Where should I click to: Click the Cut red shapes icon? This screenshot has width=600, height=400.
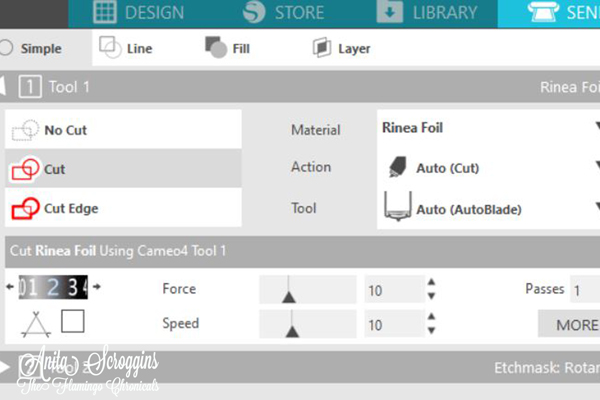[x=25, y=169]
